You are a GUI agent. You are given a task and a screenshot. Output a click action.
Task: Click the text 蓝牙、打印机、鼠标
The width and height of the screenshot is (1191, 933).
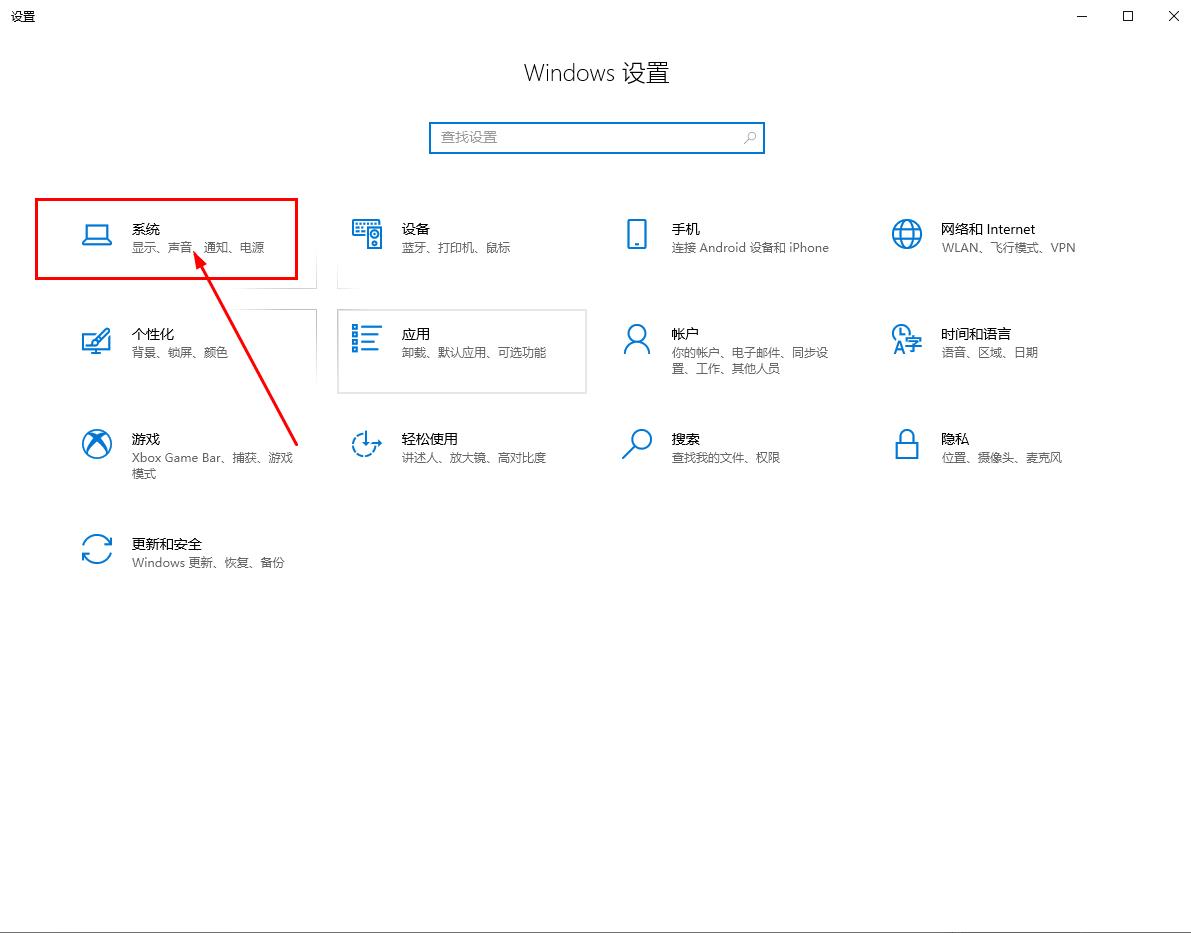[x=456, y=248]
